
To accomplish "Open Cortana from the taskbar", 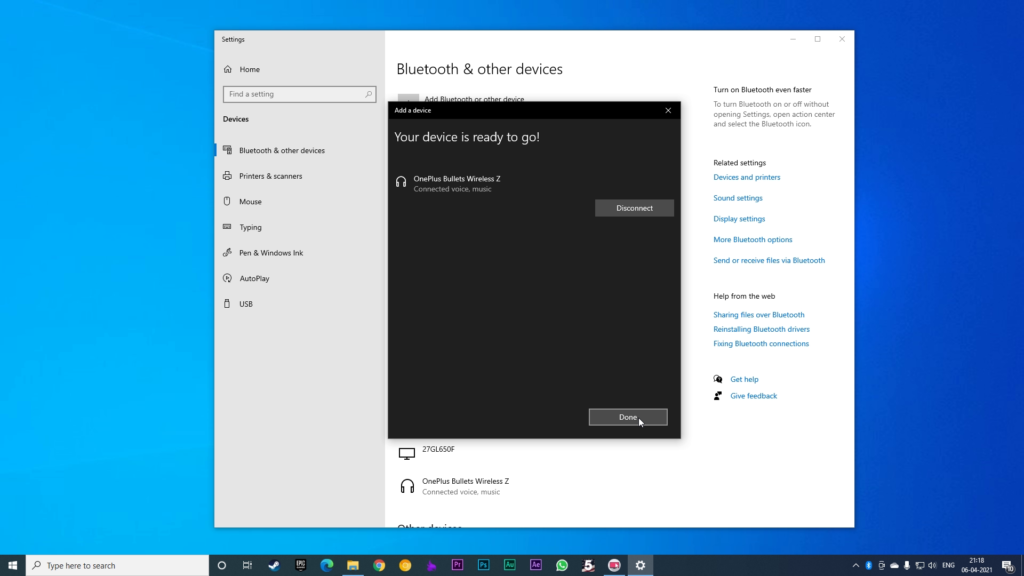I will 221,565.
